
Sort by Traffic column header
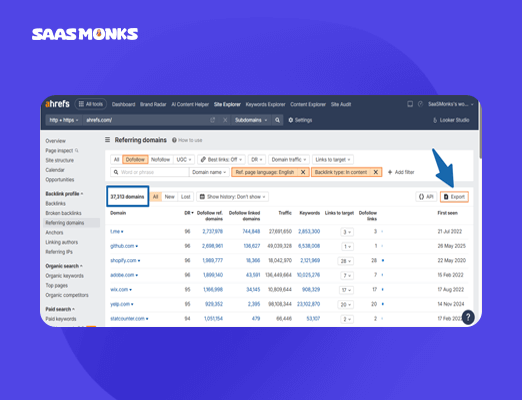coord(285,213)
